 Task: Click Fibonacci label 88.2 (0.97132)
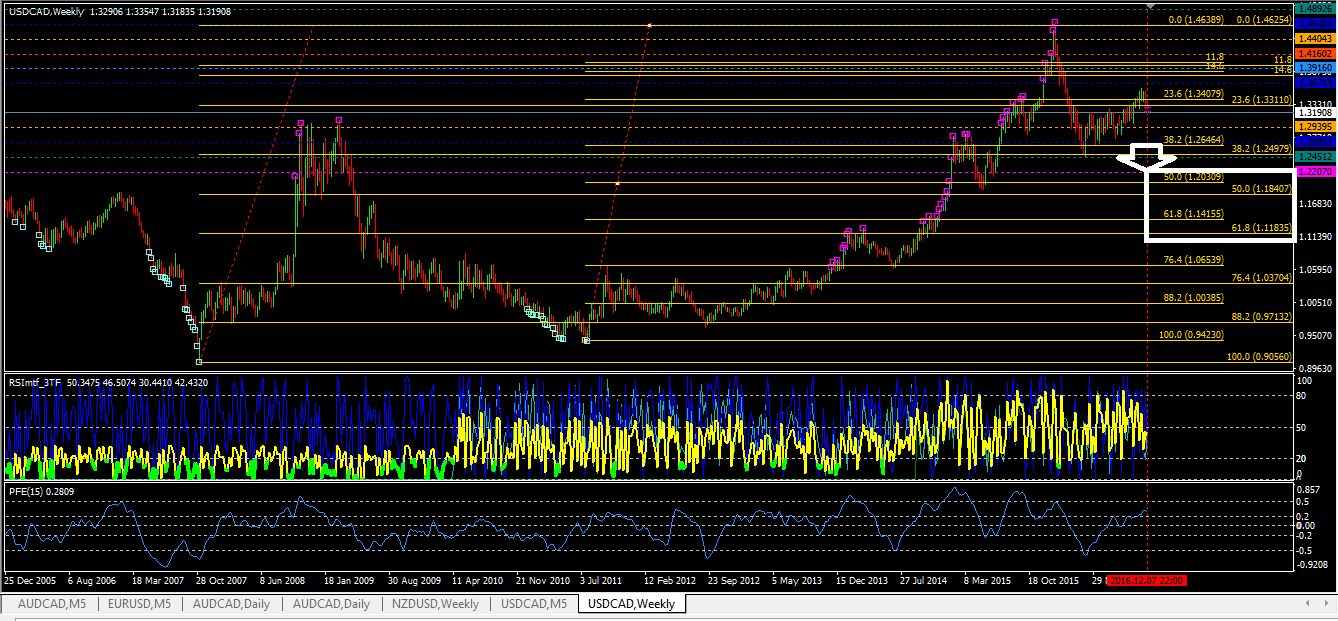pyautogui.click(x=1261, y=316)
